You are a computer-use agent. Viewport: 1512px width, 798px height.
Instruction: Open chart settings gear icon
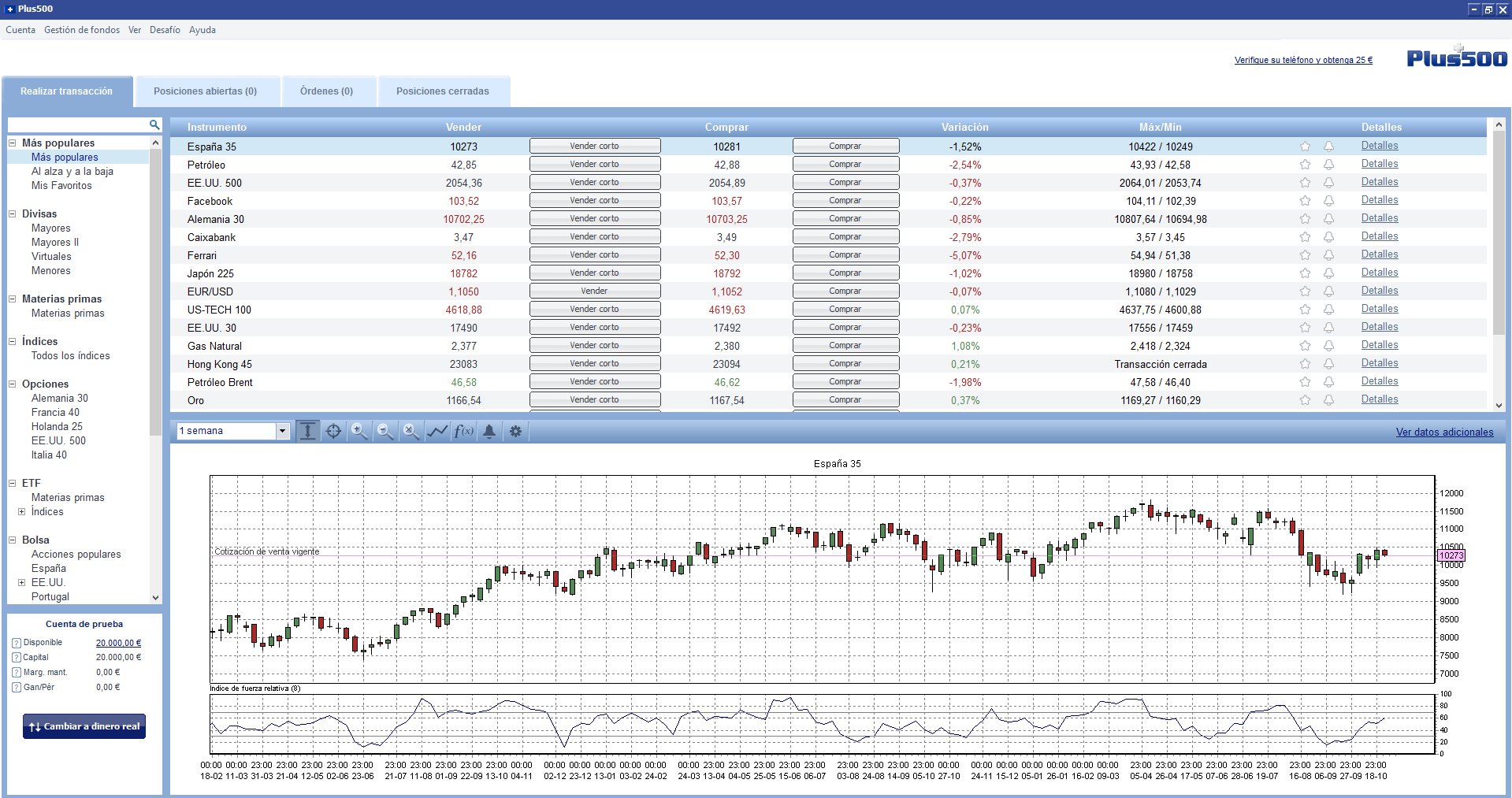pyautogui.click(x=515, y=431)
